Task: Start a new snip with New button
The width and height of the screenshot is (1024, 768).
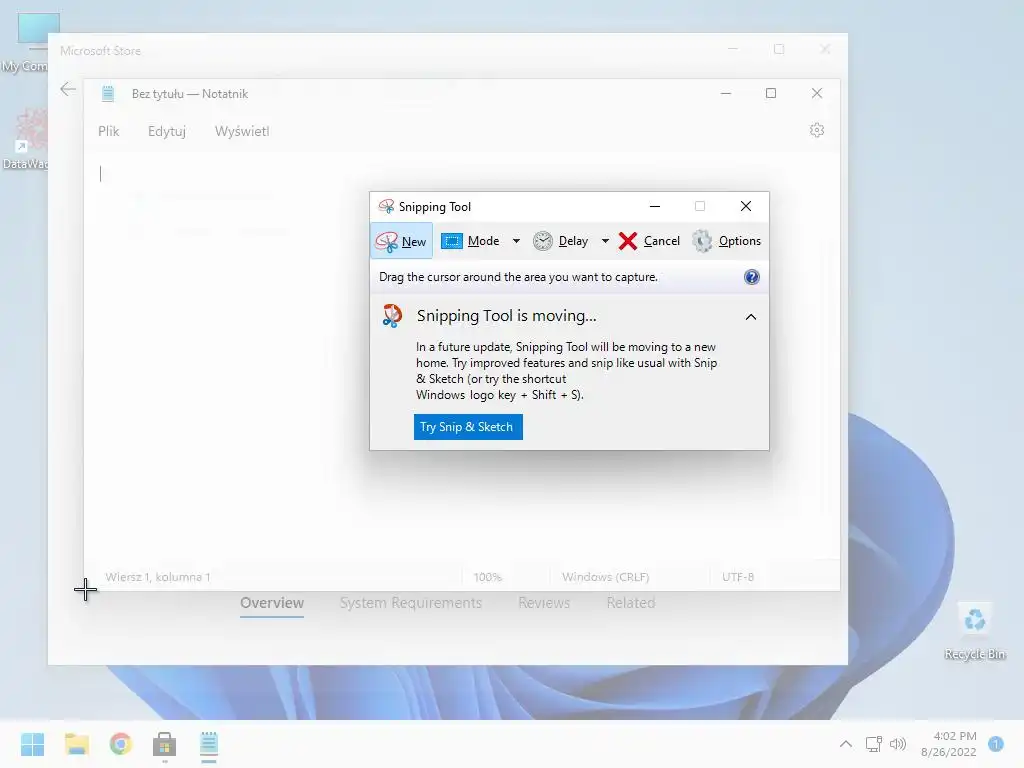Action: 402,241
